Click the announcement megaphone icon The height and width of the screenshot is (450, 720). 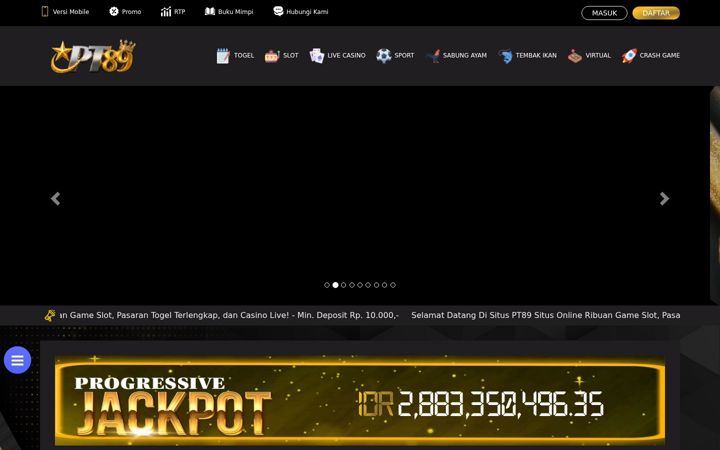(50, 315)
